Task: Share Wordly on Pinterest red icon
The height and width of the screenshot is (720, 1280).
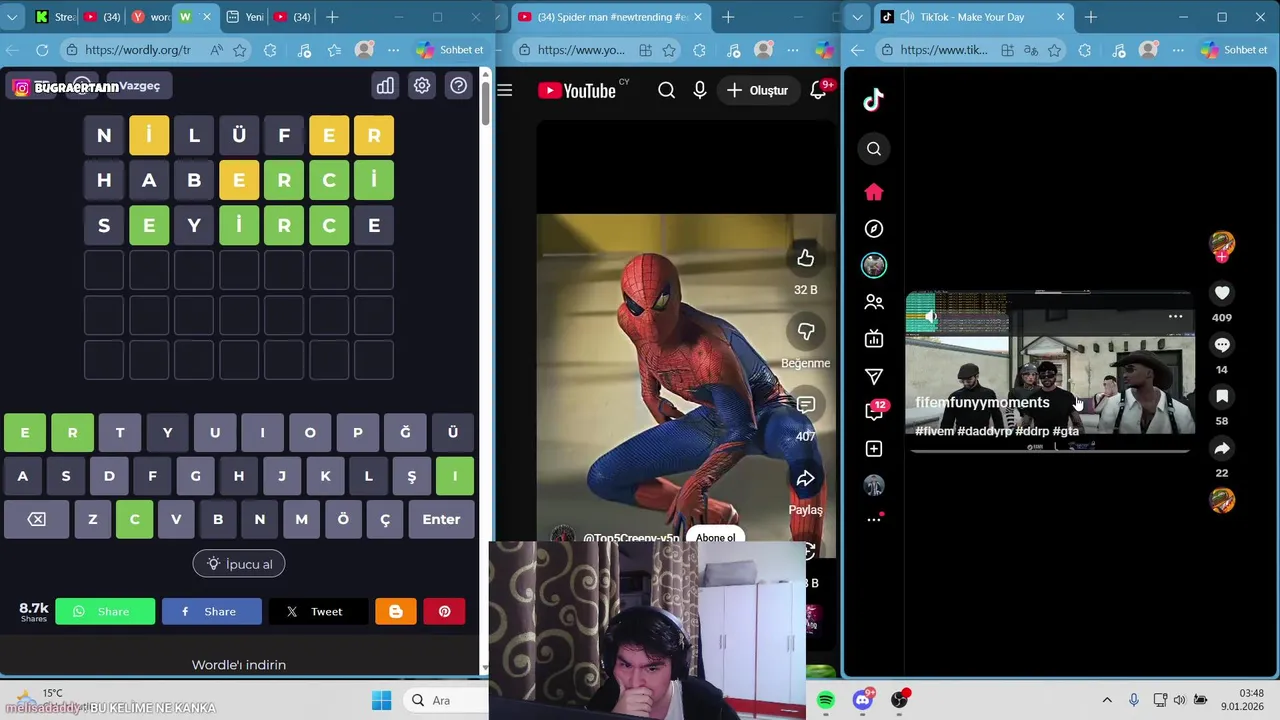Action: [x=444, y=612]
